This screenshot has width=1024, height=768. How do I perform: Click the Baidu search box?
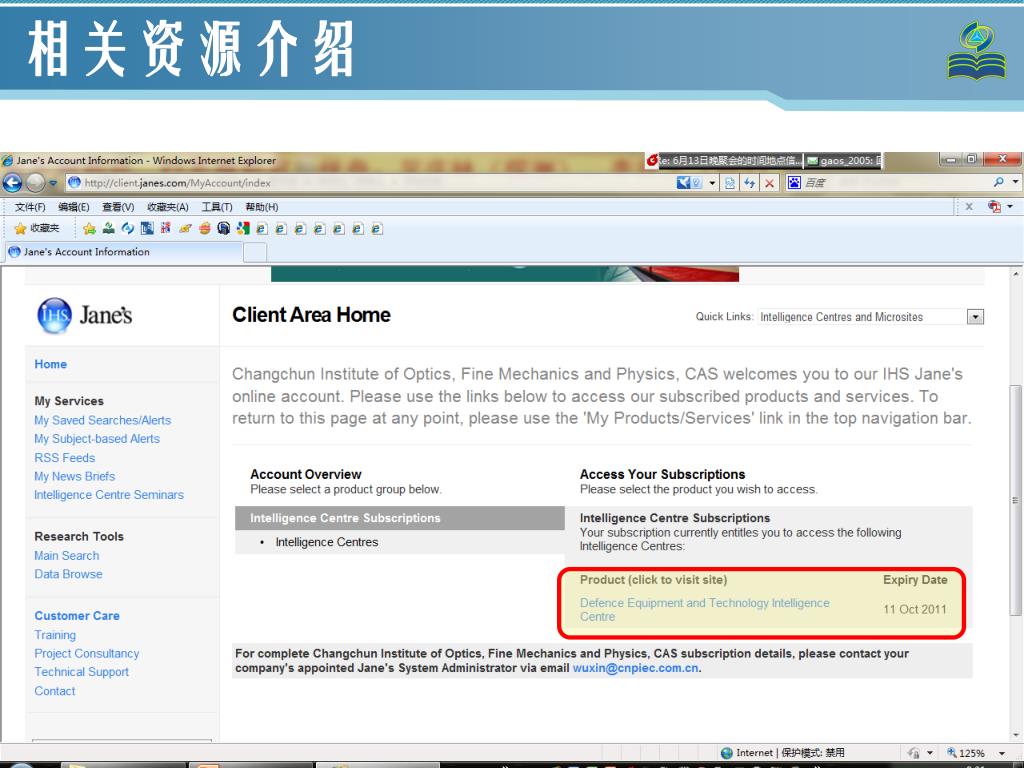(x=895, y=182)
